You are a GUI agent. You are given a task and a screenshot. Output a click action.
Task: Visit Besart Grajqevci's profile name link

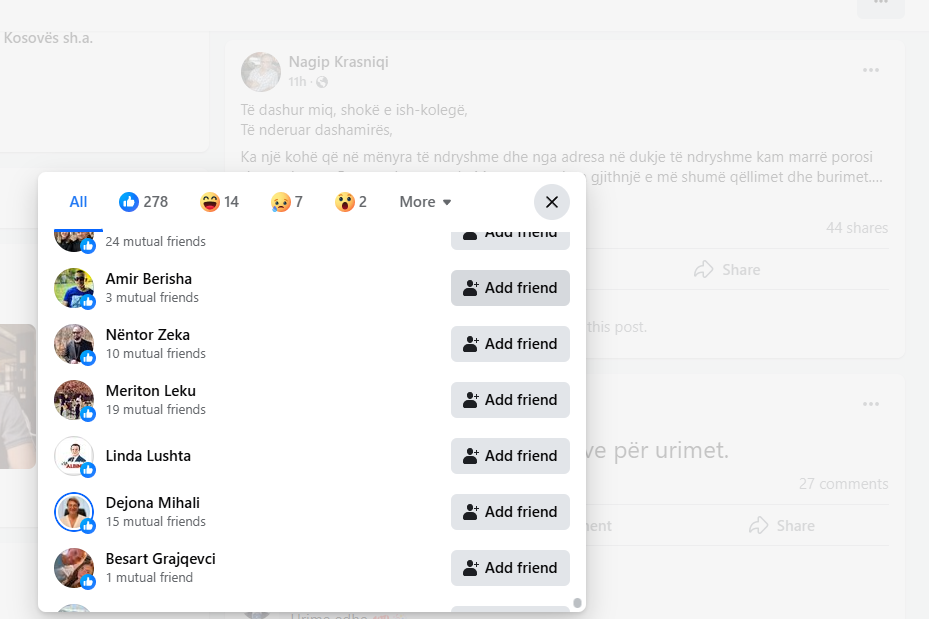(x=160, y=559)
